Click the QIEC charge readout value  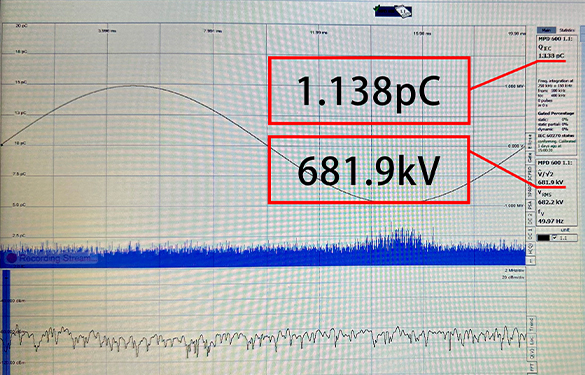(x=551, y=56)
